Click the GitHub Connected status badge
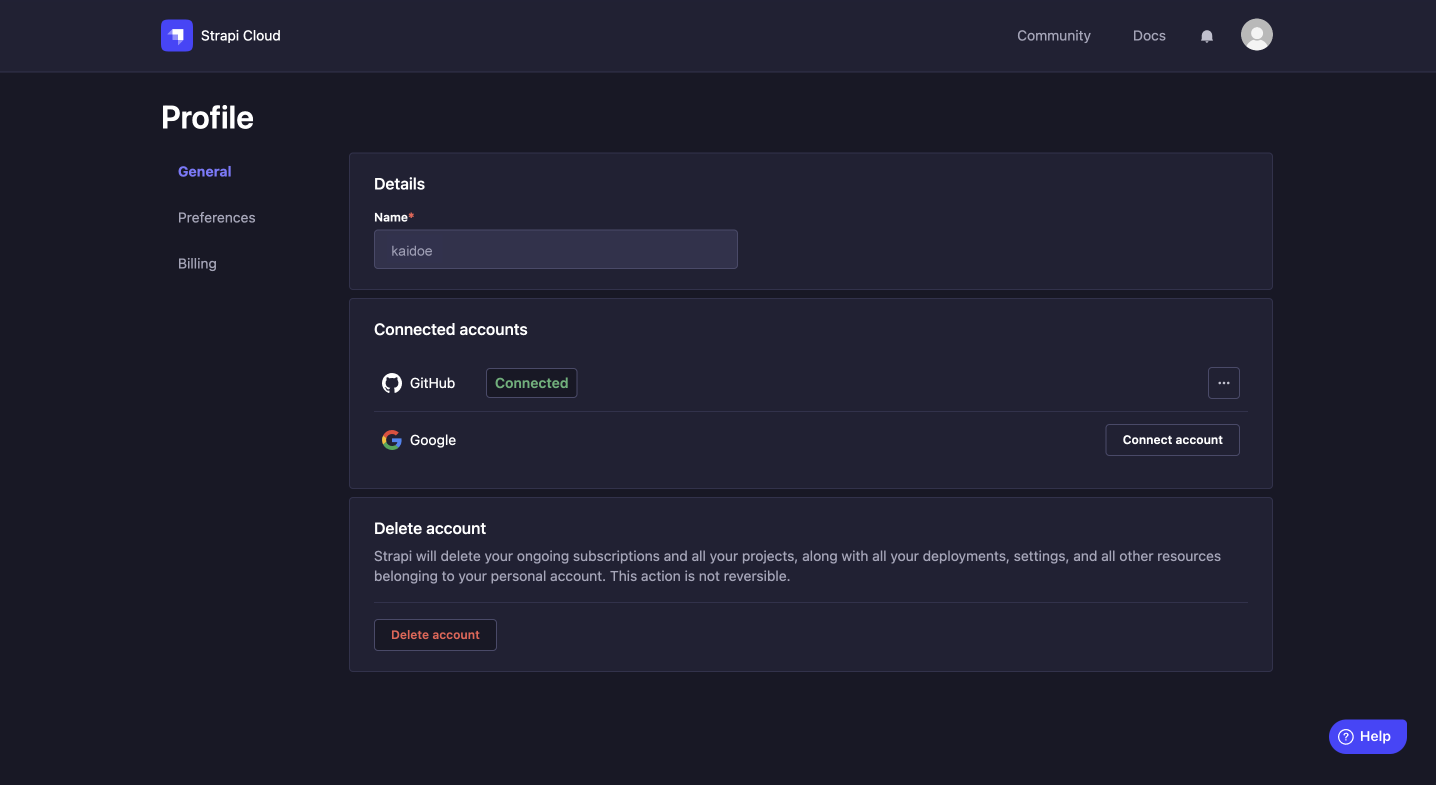 point(531,382)
